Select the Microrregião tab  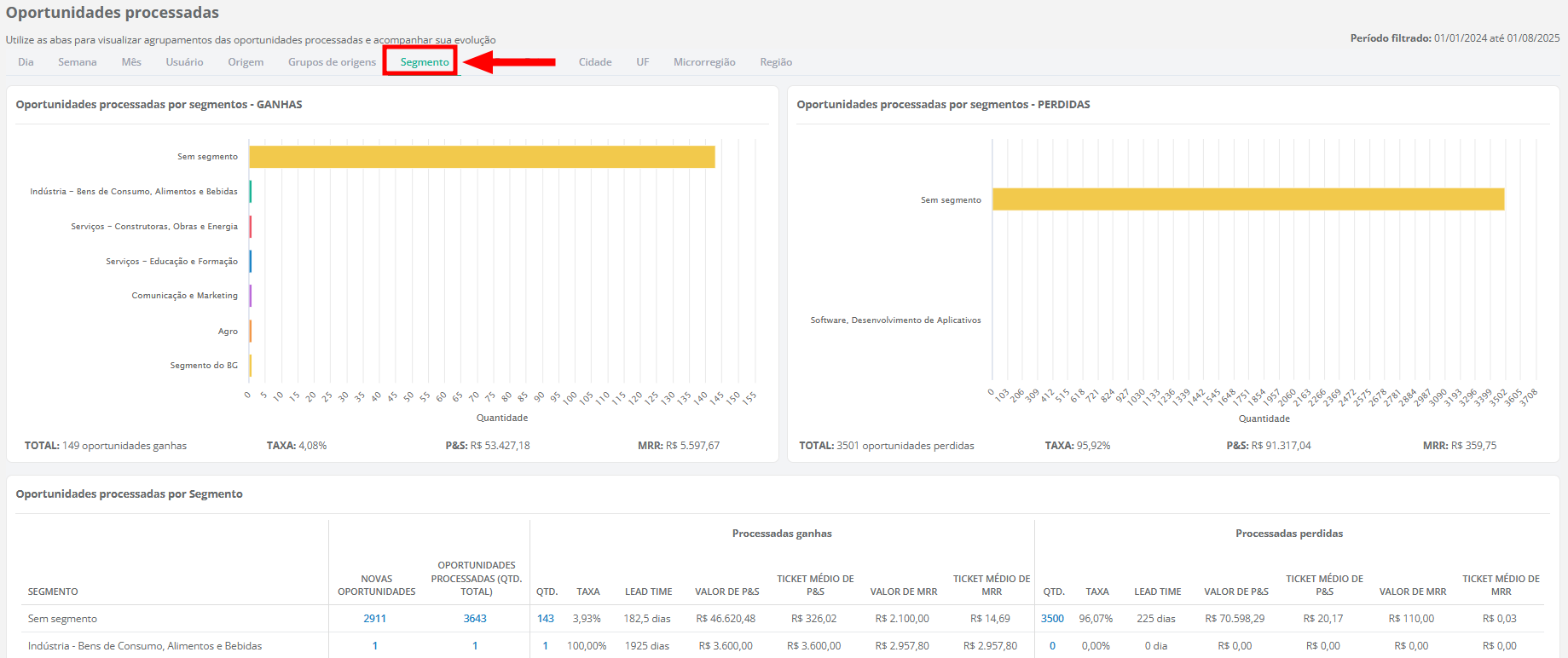(x=704, y=62)
